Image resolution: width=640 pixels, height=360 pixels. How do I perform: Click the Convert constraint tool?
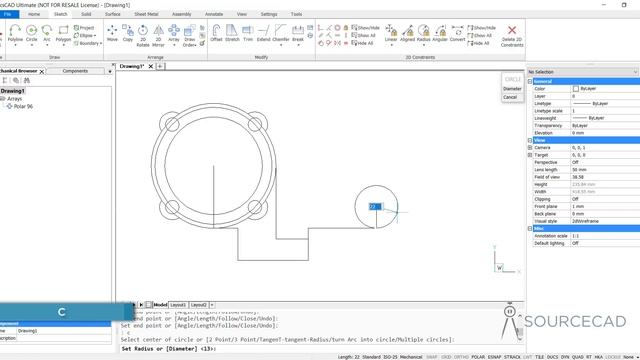pyautogui.click(x=458, y=33)
